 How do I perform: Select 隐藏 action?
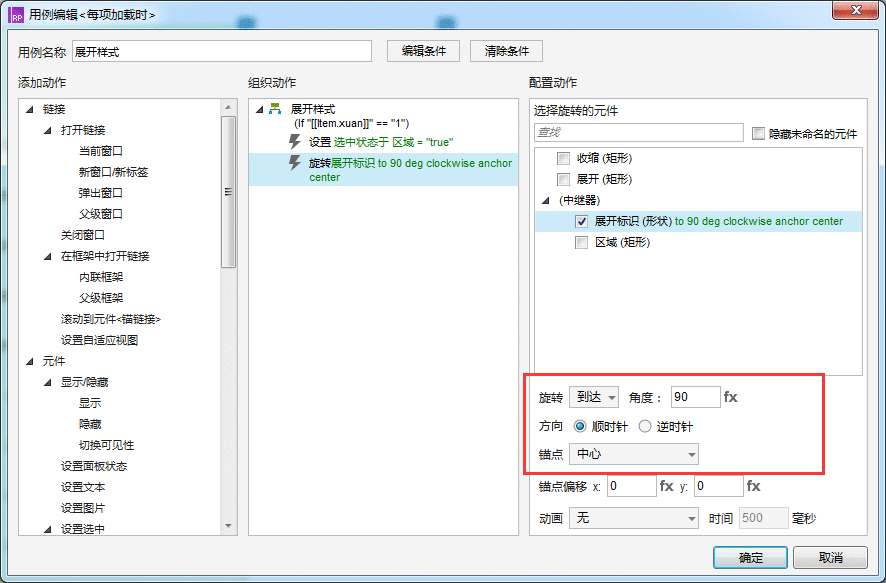click(90, 424)
